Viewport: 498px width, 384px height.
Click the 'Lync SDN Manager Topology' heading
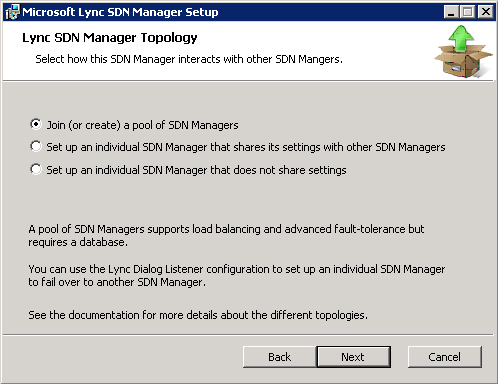pyautogui.click(x=110, y=38)
